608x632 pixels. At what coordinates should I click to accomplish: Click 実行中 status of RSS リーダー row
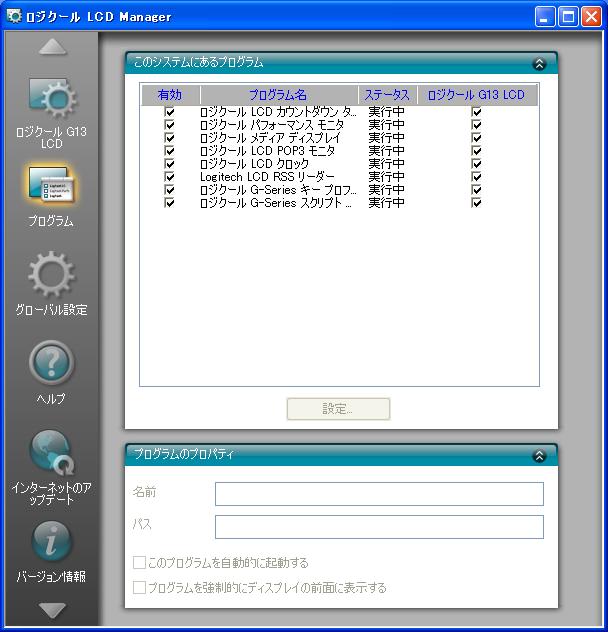(x=386, y=177)
